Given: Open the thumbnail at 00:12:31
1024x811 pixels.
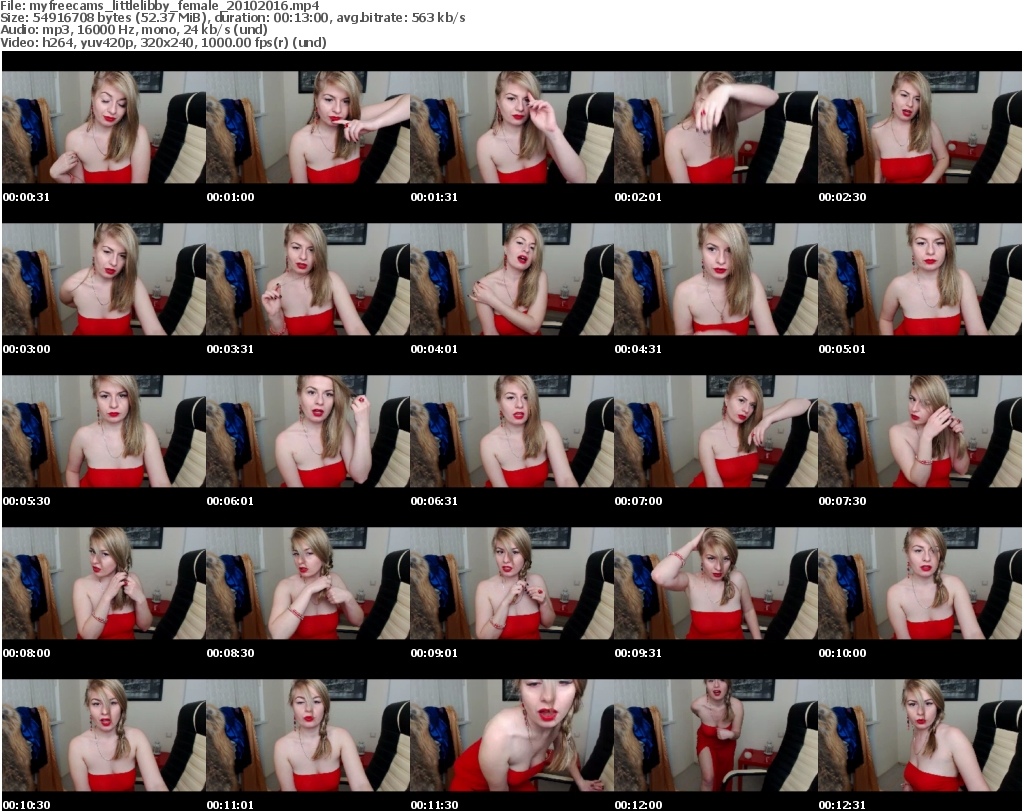Looking at the screenshot, I should (x=920, y=735).
